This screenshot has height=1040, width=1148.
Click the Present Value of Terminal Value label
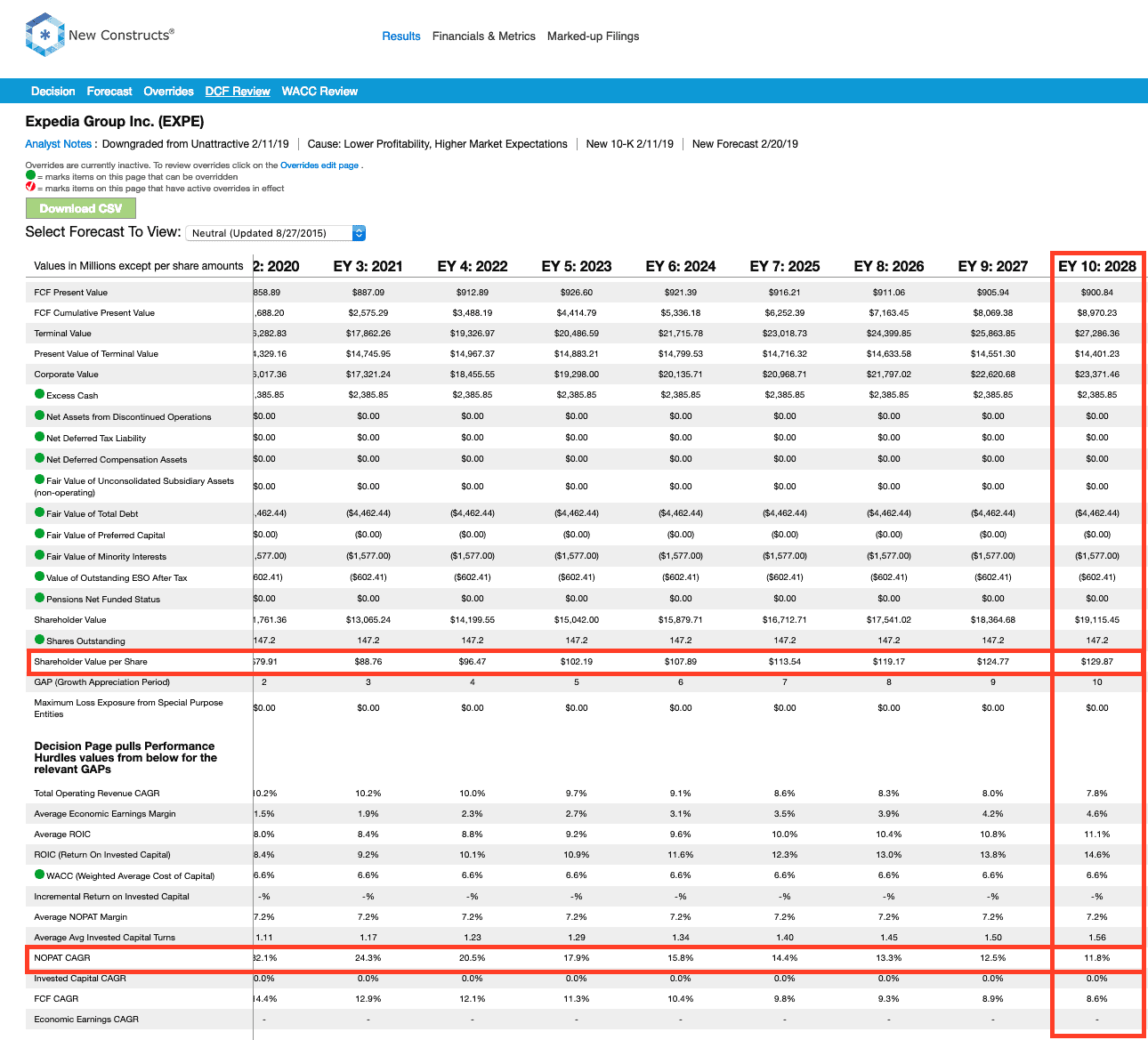[96, 354]
